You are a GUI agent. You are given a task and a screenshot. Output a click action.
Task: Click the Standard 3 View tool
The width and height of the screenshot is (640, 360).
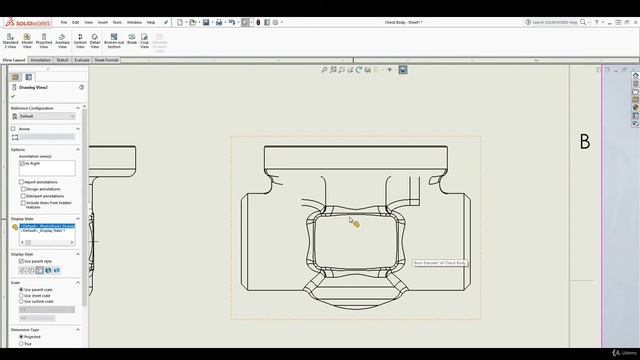(x=10, y=41)
